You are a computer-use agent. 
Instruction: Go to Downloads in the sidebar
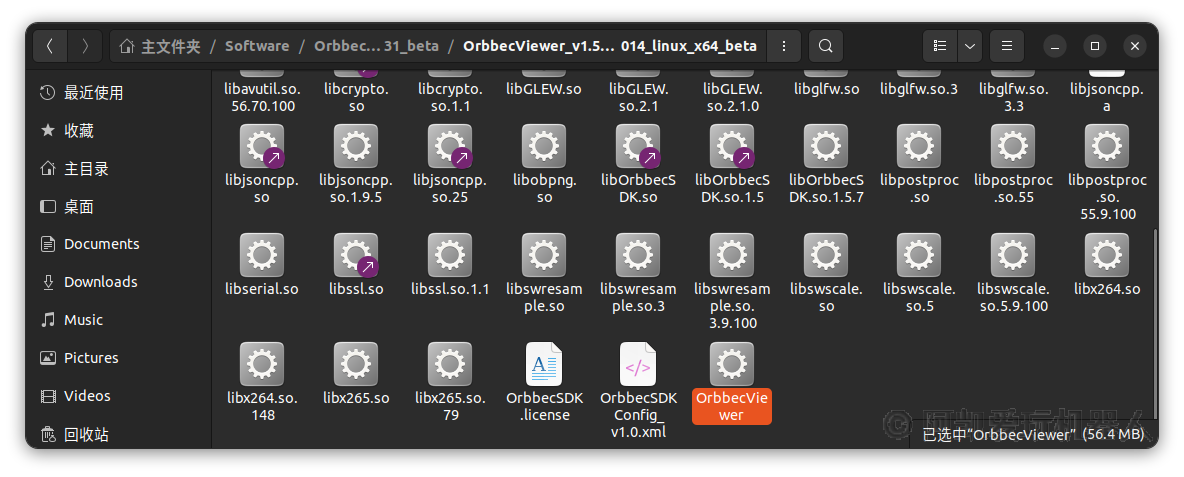click(x=100, y=282)
